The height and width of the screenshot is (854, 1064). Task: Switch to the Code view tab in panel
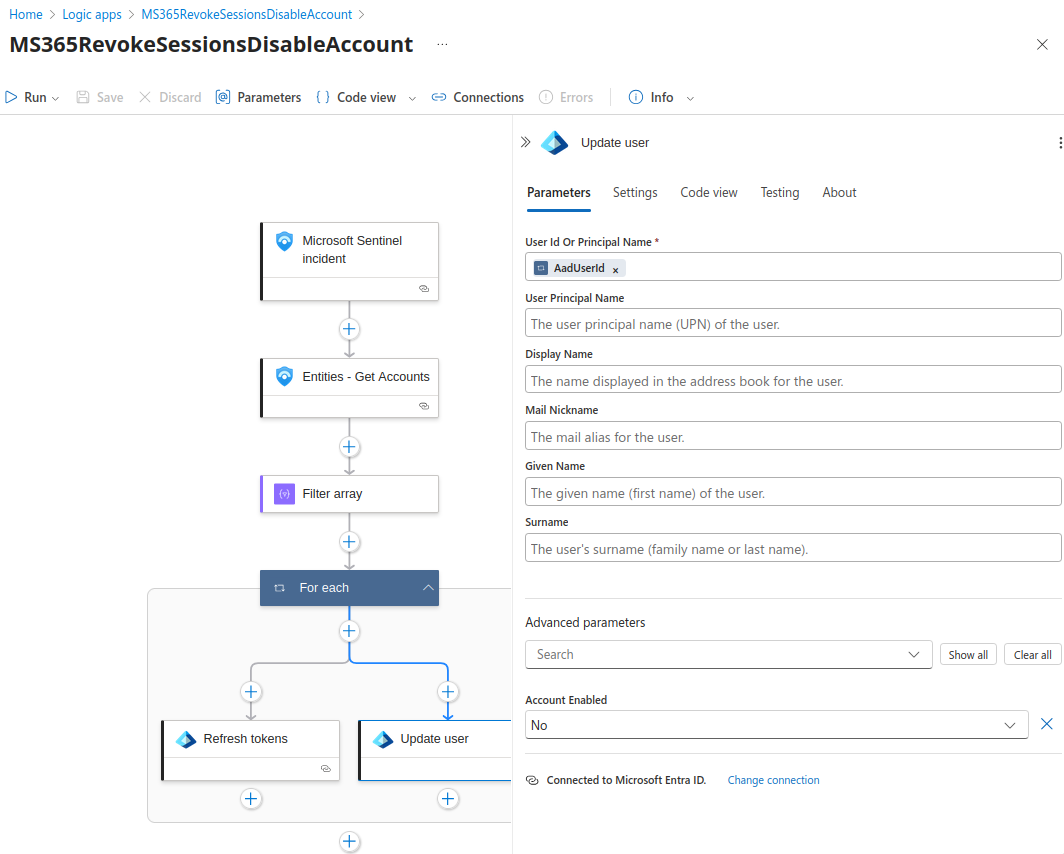[x=708, y=193]
